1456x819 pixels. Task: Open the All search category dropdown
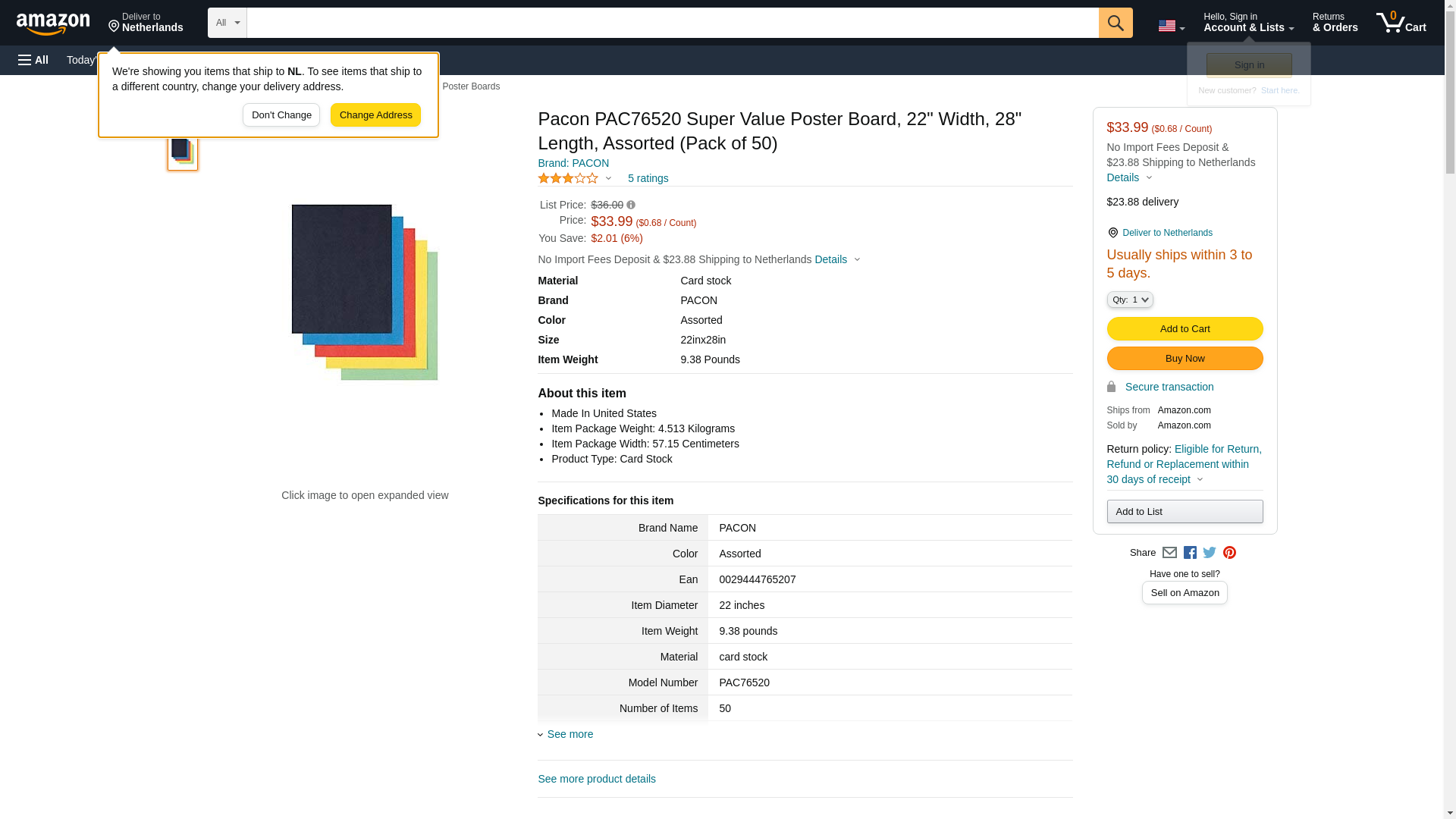click(x=227, y=23)
